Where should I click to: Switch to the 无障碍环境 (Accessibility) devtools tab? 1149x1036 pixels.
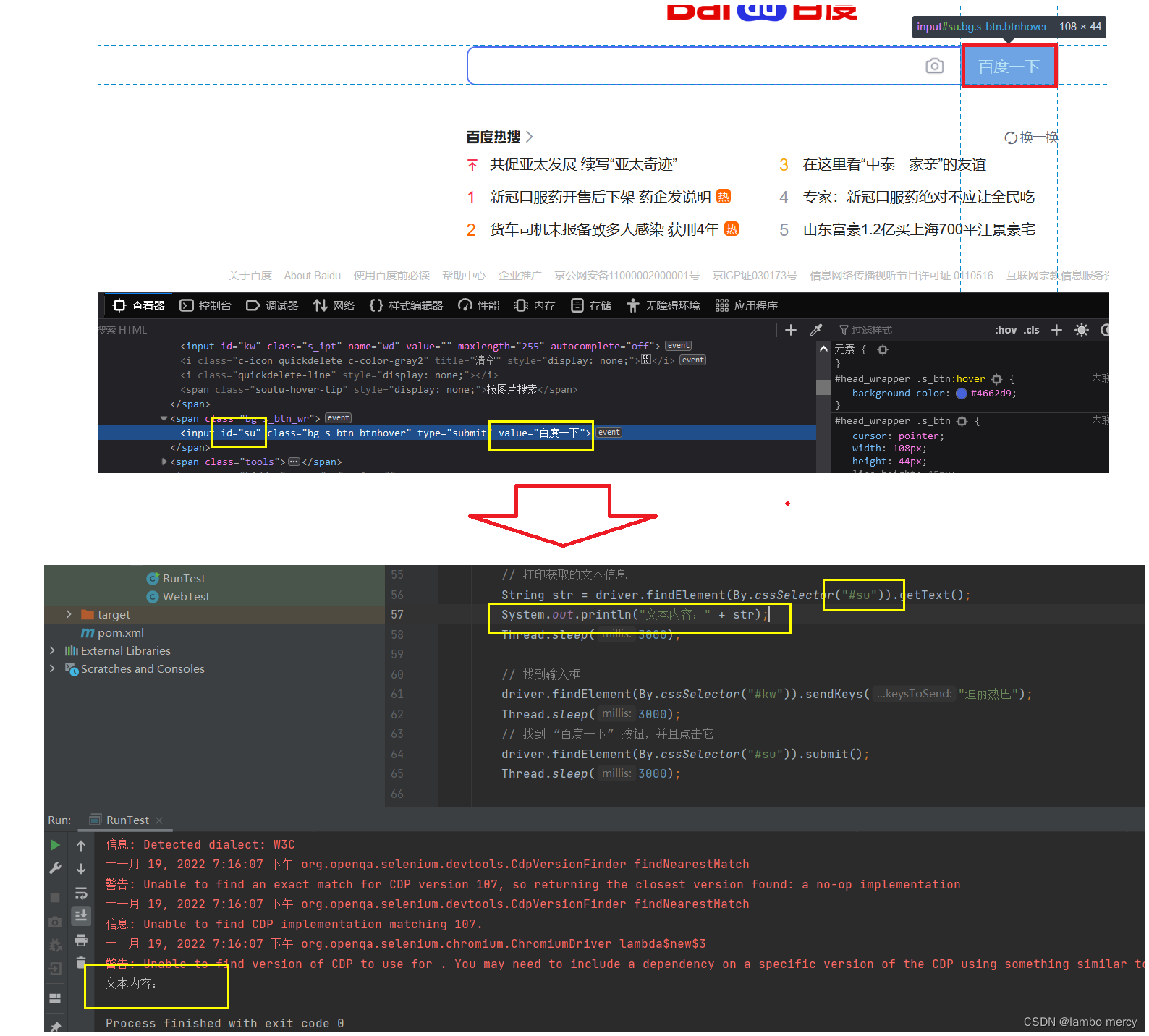coord(663,305)
